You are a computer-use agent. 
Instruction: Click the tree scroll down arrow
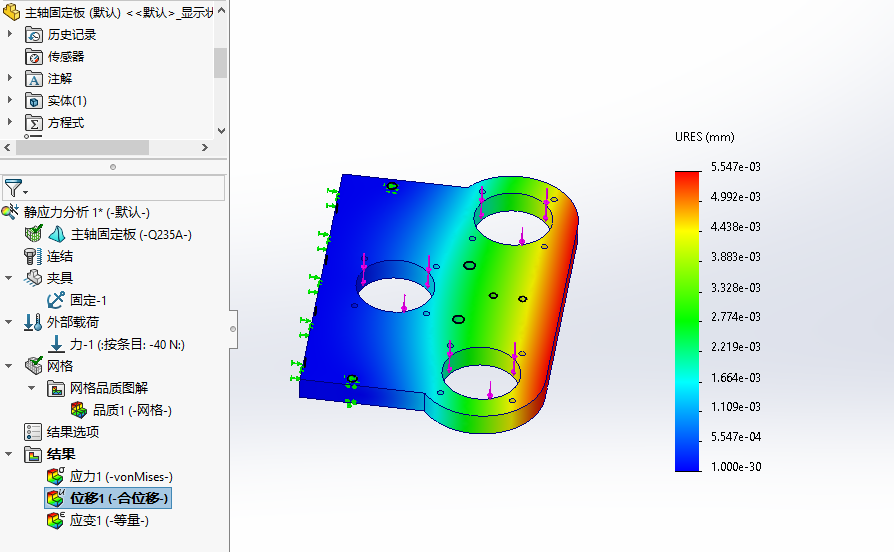pyautogui.click(x=221, y=131)
